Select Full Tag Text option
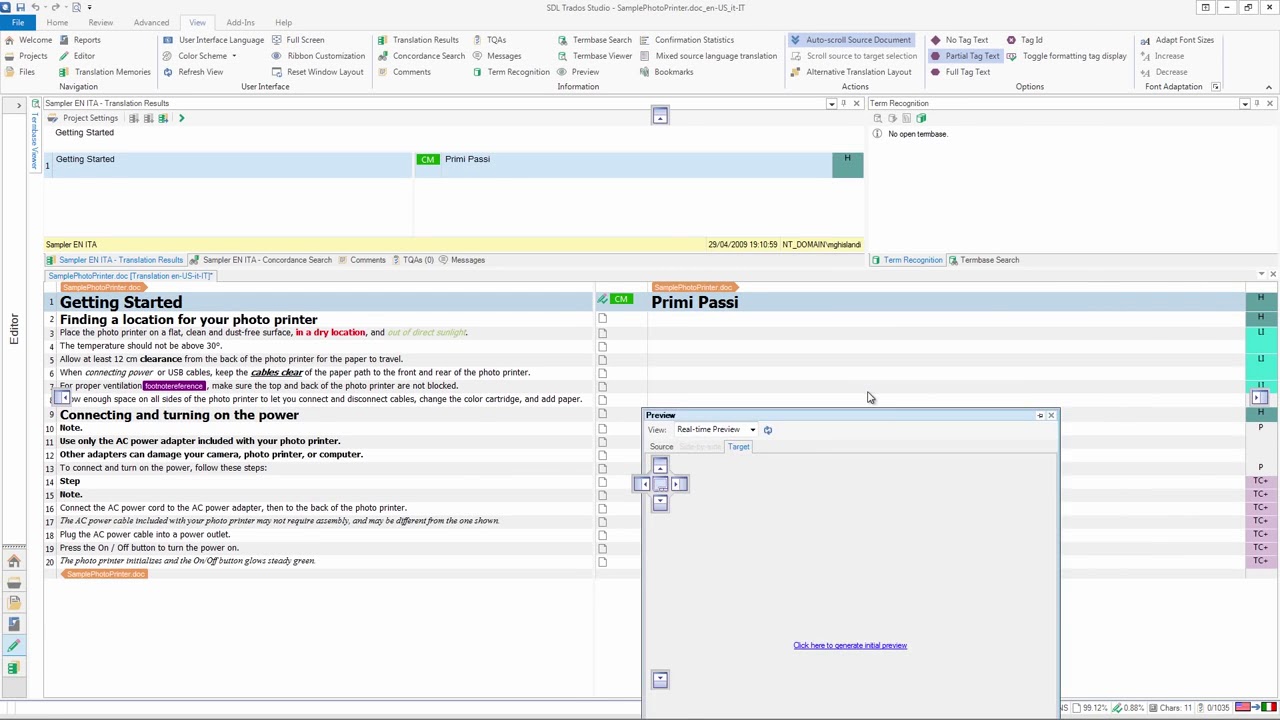Screen dimensions: 1280x720 (960, 72)
